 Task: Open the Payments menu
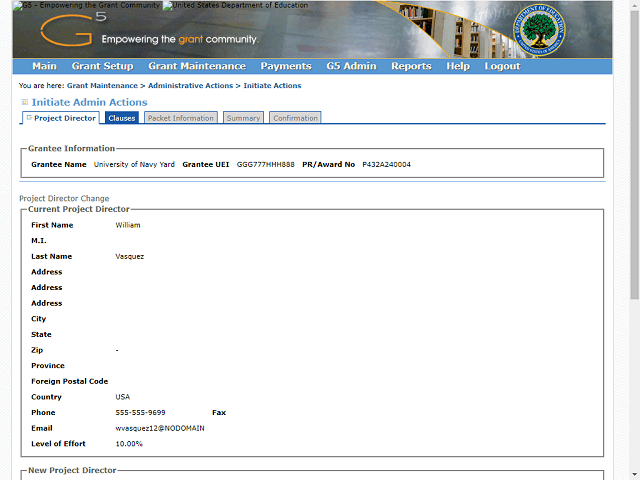(x=286, y=66)
